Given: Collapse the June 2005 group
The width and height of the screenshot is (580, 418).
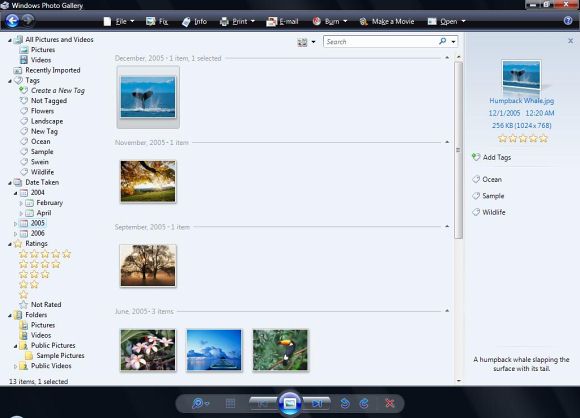Looking at the screenshot, I should tap(447, 311).
